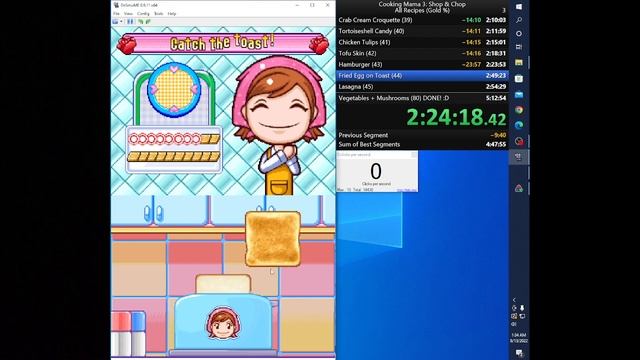The width and height of the screenshot is (640, 360).
Task: Open the notification center icon
Action: tap(519, 352)
